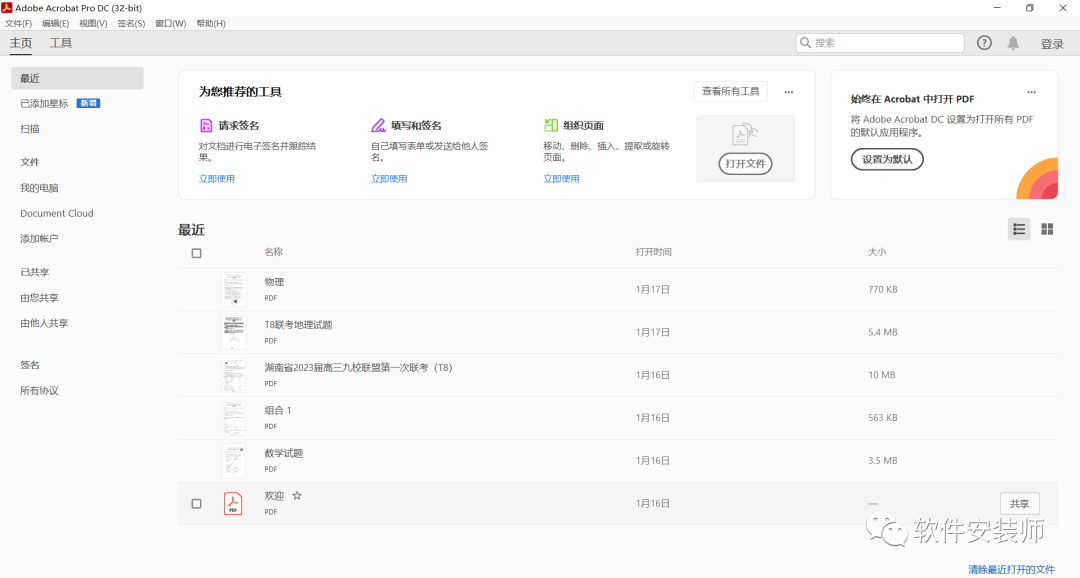Click 清除最近打开的文件 link
The image size is (1080, 578).
[x=1011, y=570]
